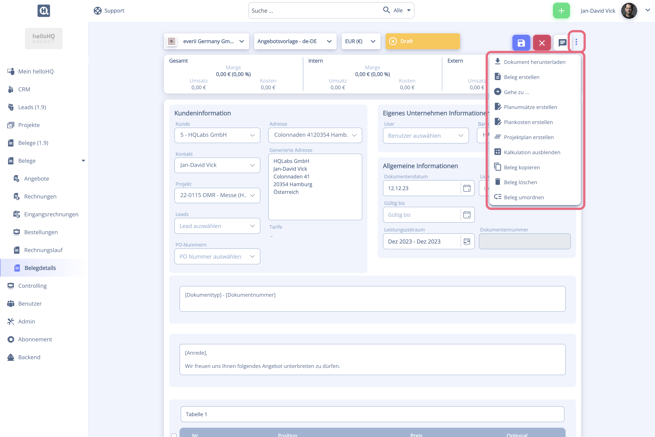Open the 'Benutzer auswählen' user dropdown
Viewport: 655px width, 437px height.
426,136
